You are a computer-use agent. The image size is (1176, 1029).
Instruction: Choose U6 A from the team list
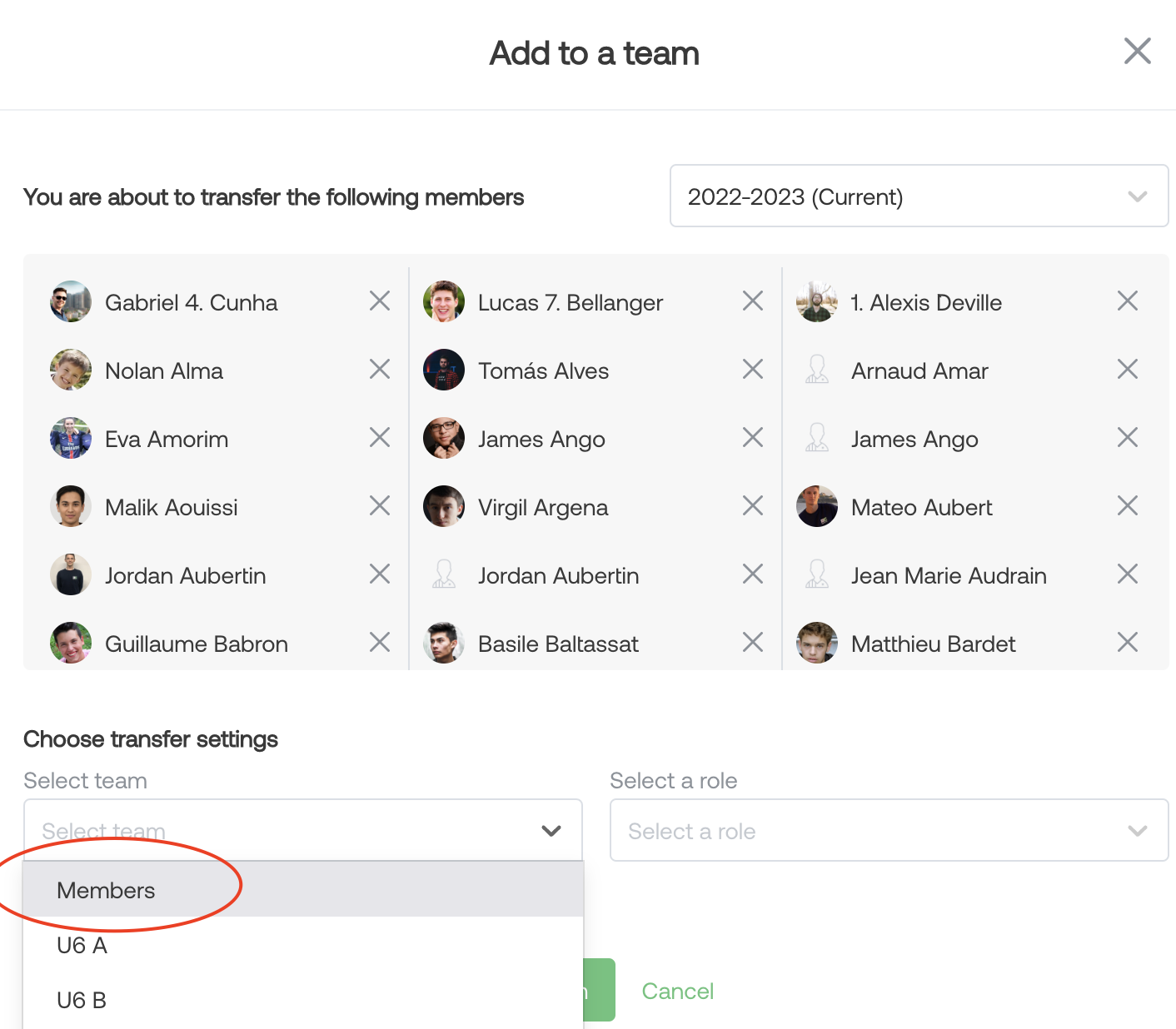82,945
